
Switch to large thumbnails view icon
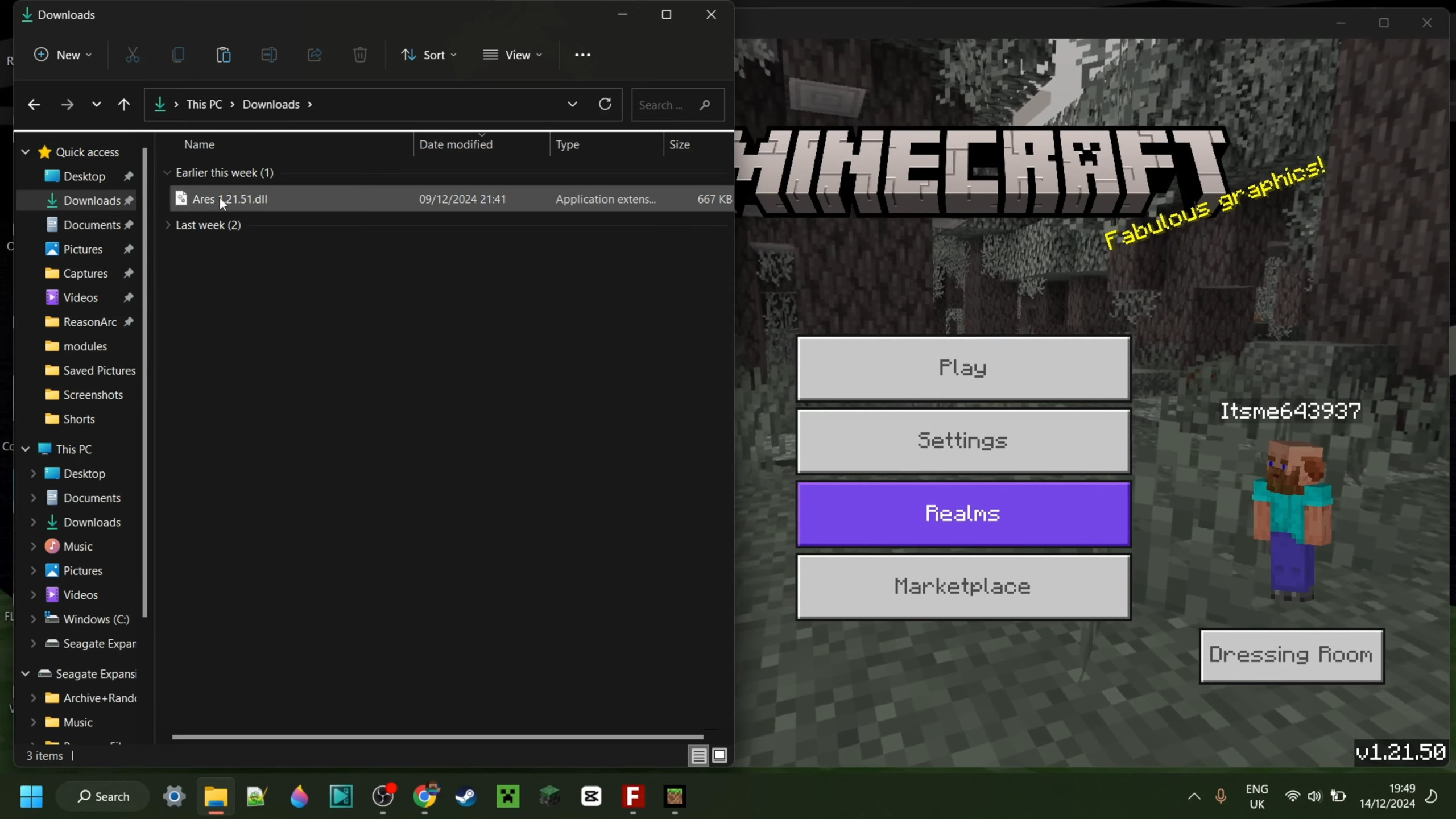(719, 755)
